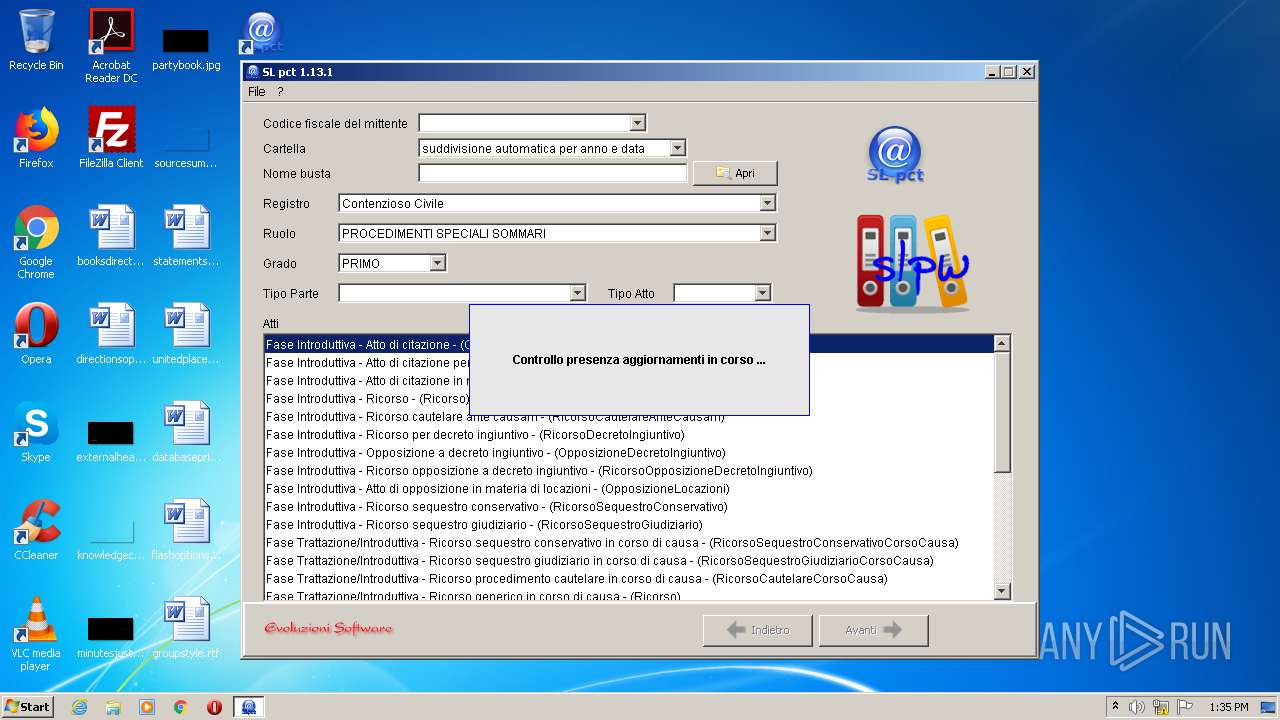Select Ricorso per decreto ingiuntivo row
1280x720 pixels.
[629, 435]
